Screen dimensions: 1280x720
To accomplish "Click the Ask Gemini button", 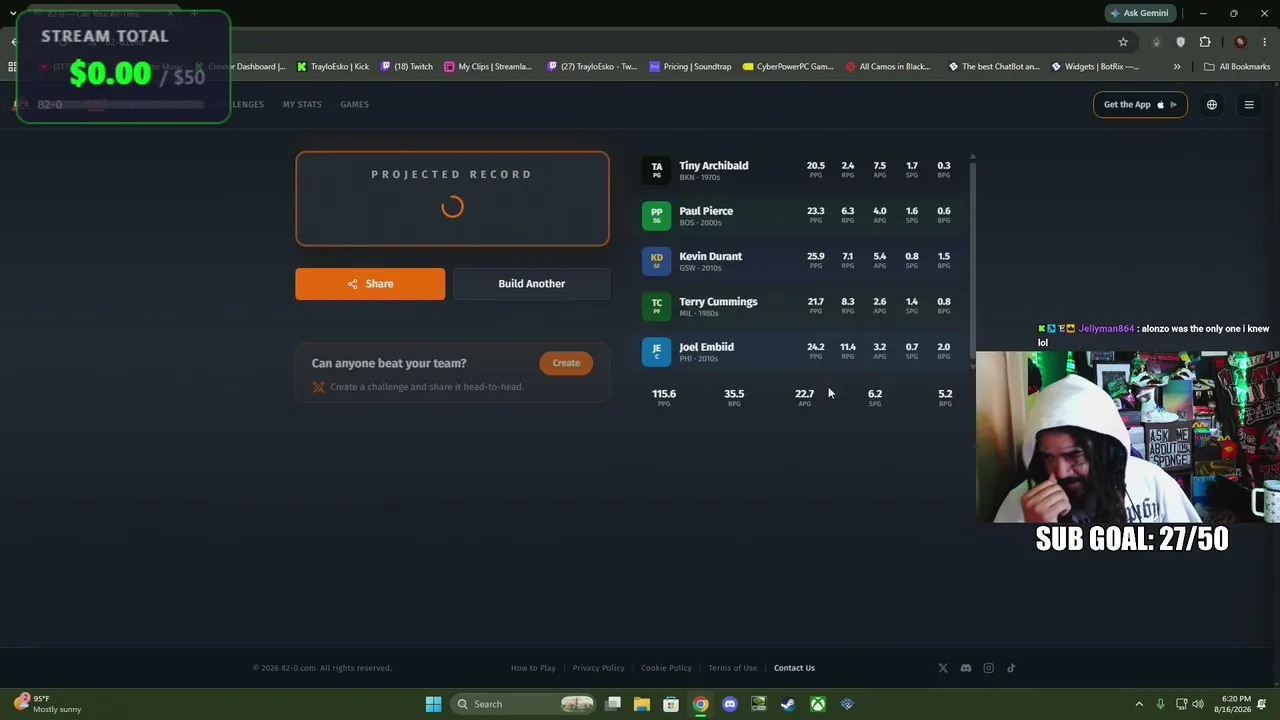I will [x=1139, y=13].
